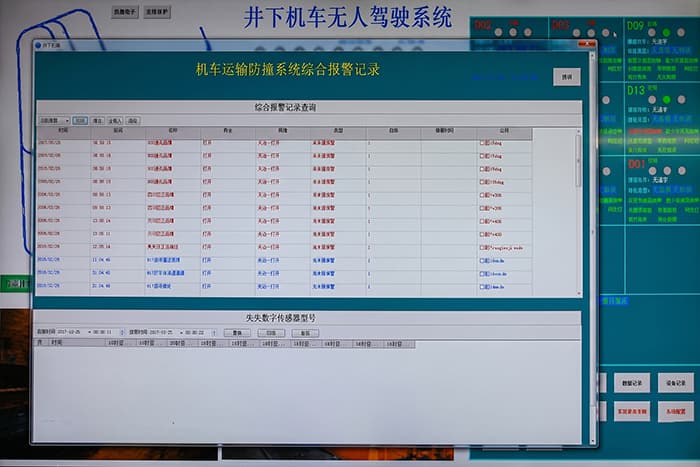Click the leftmost gray lamp beside red D01

pos(652,171)
